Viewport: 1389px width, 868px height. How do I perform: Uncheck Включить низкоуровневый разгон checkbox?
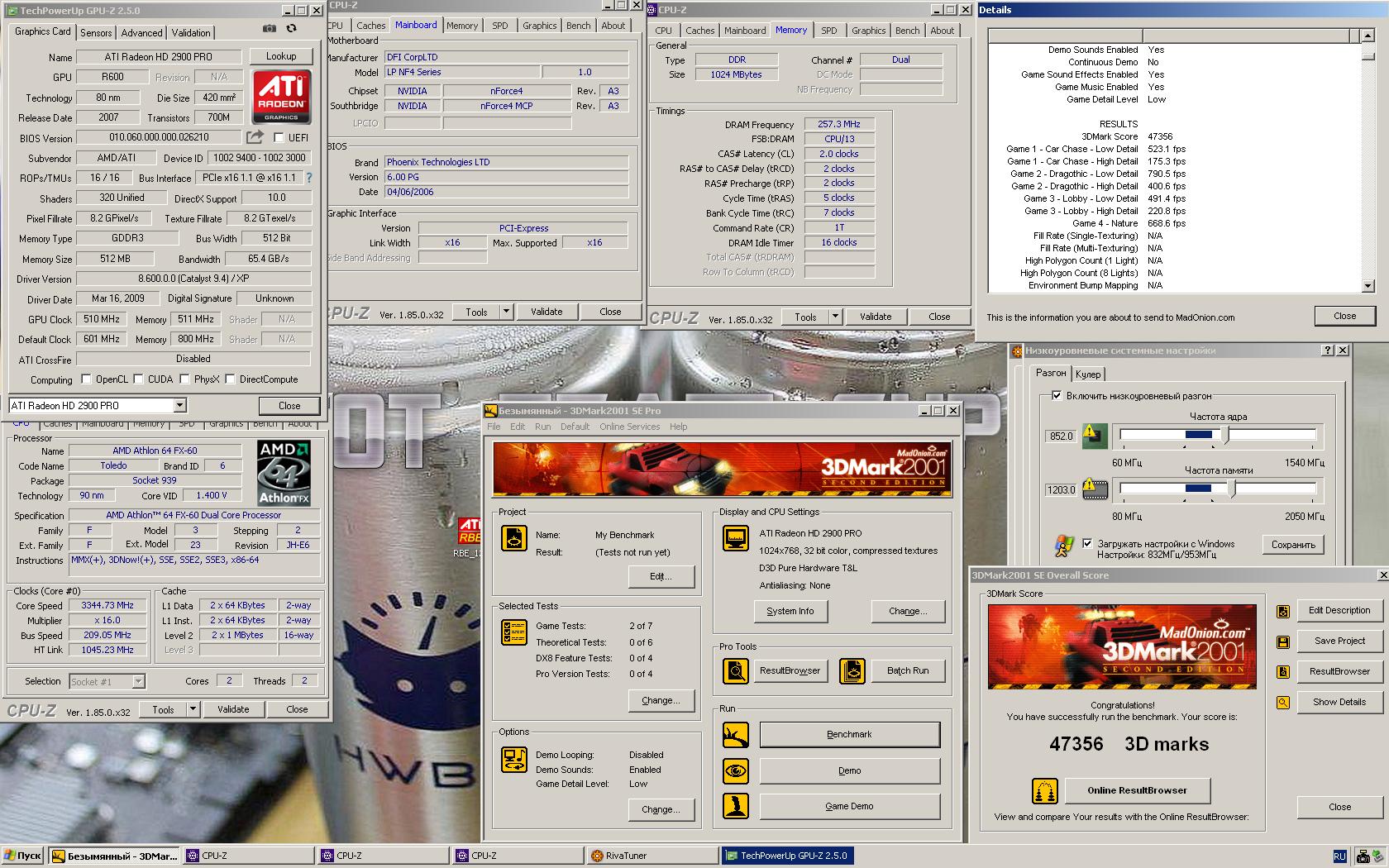tap(1056, 396)
